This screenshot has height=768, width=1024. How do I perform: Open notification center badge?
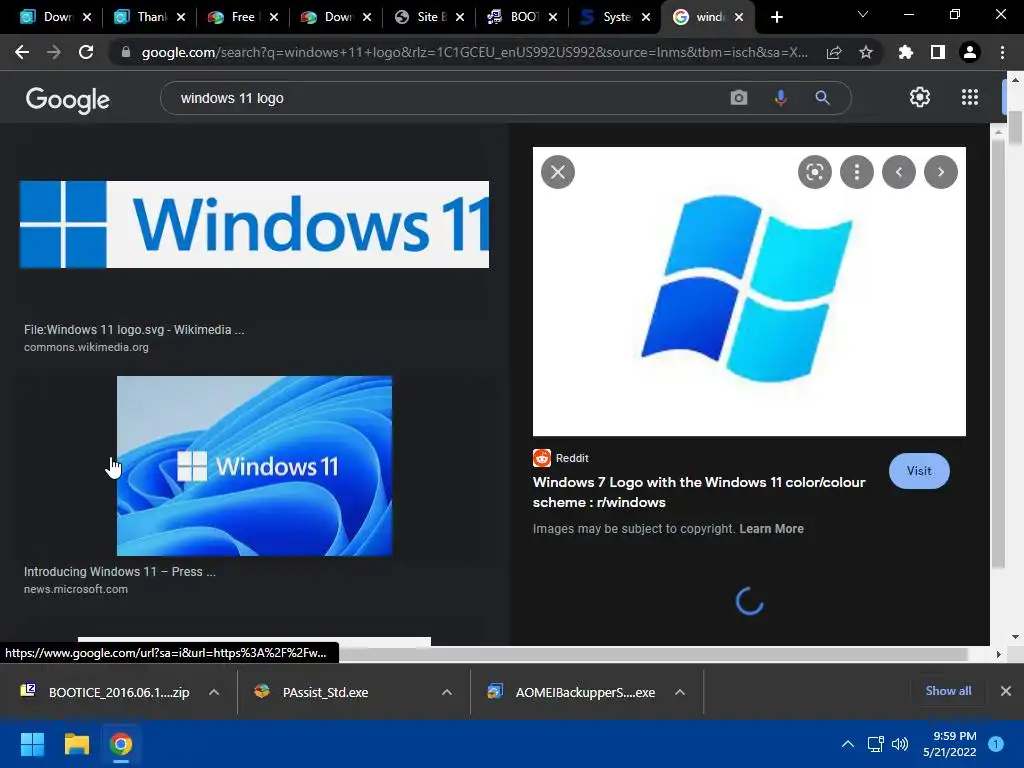click(996, 744)
